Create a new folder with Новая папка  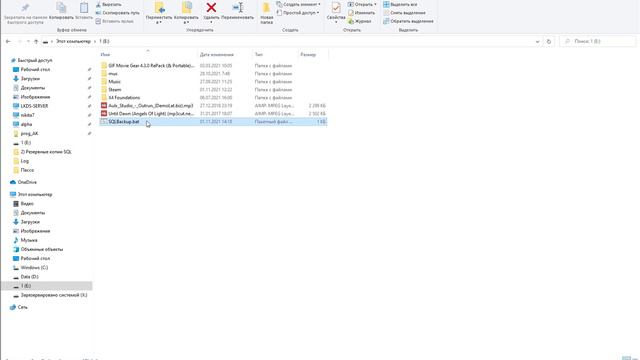267,13
